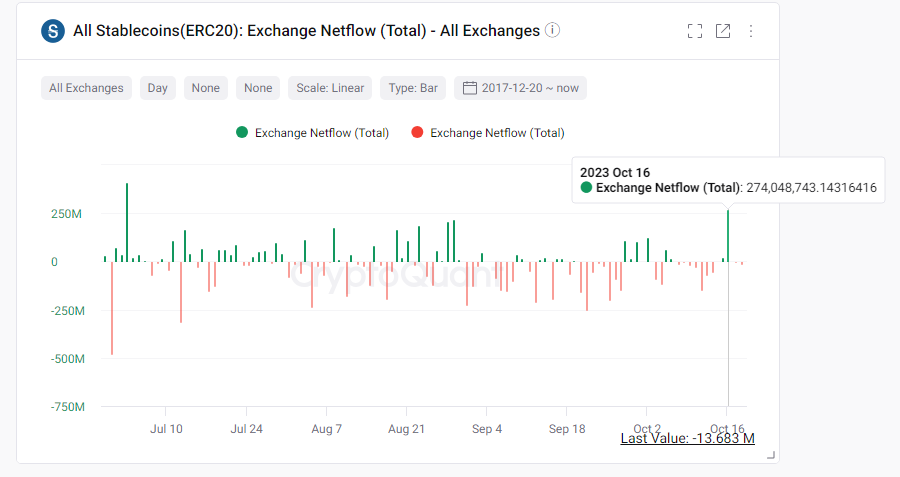Image resolution: width=900 pixels, height=477 pixels.
Task: Open the info icon beside the chart title
Action: [552, 30]
